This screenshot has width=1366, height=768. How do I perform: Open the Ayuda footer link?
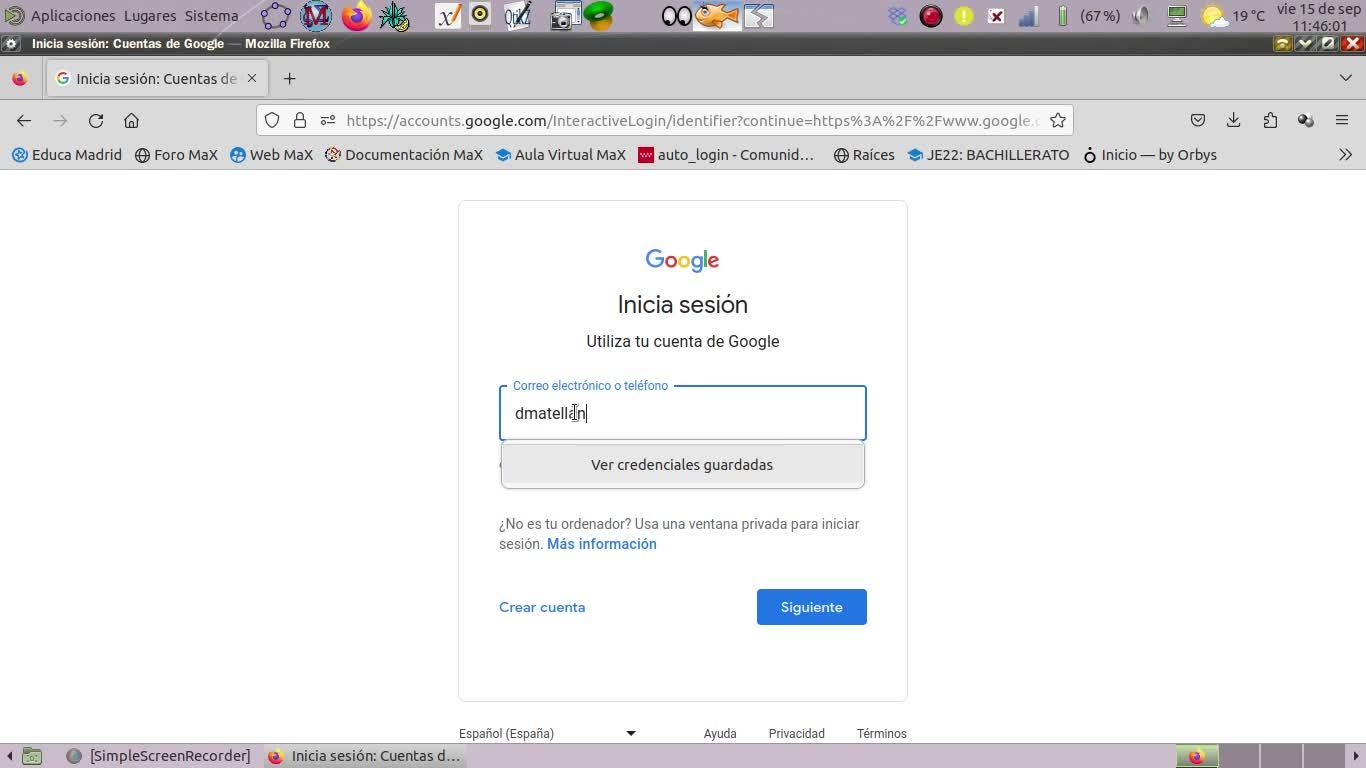click(720, 733)
